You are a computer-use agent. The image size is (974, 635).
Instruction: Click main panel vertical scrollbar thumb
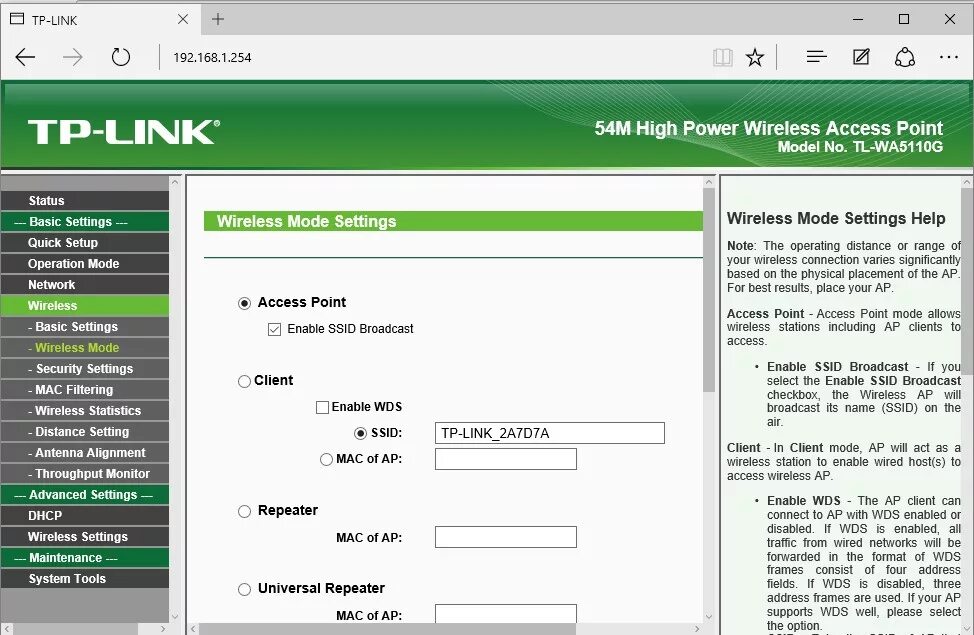[x=709, y=290]
